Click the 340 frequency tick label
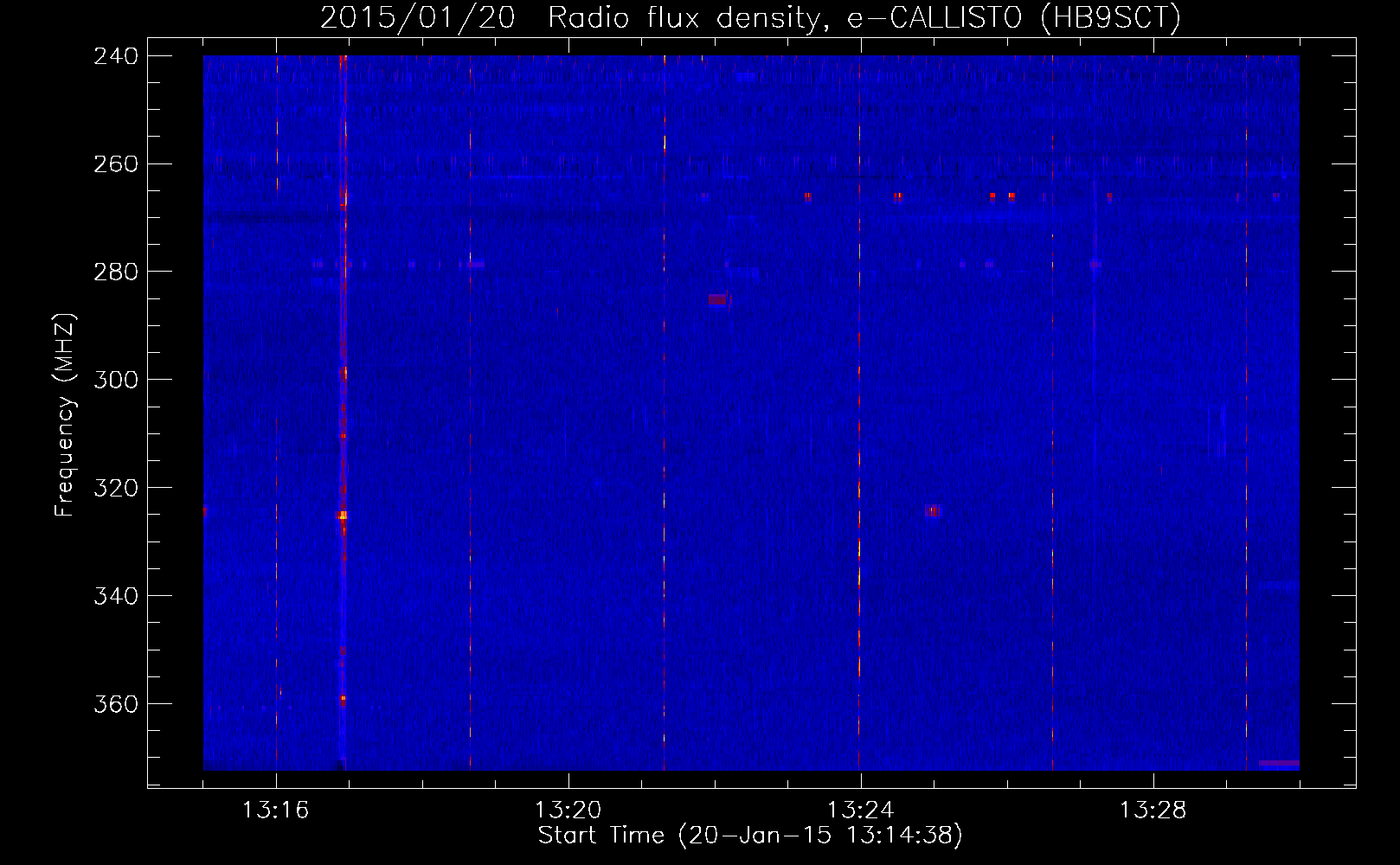1400x865 pixels. tap(115, 596)
